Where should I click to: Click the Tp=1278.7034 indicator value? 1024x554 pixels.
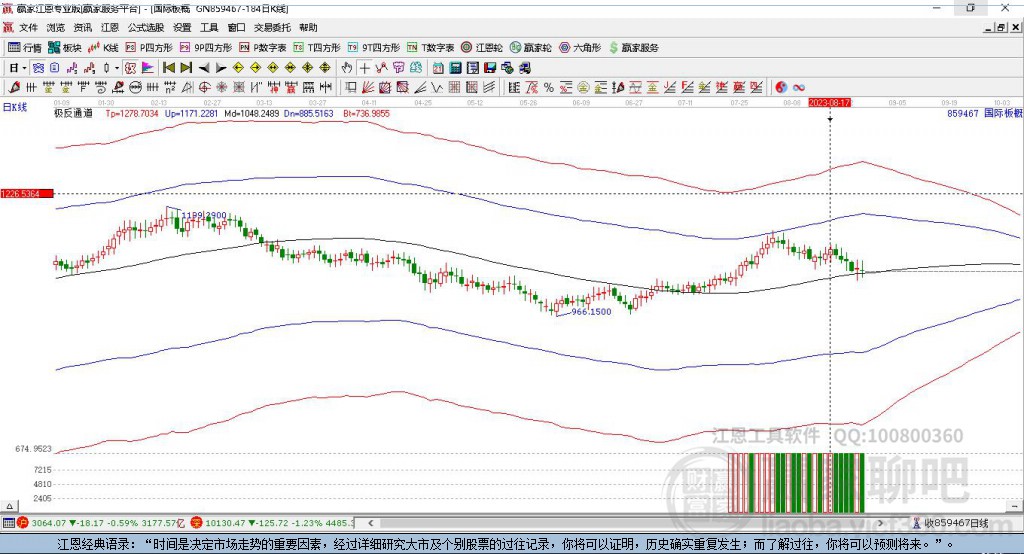pyautogui.click(x=132, y=114)
